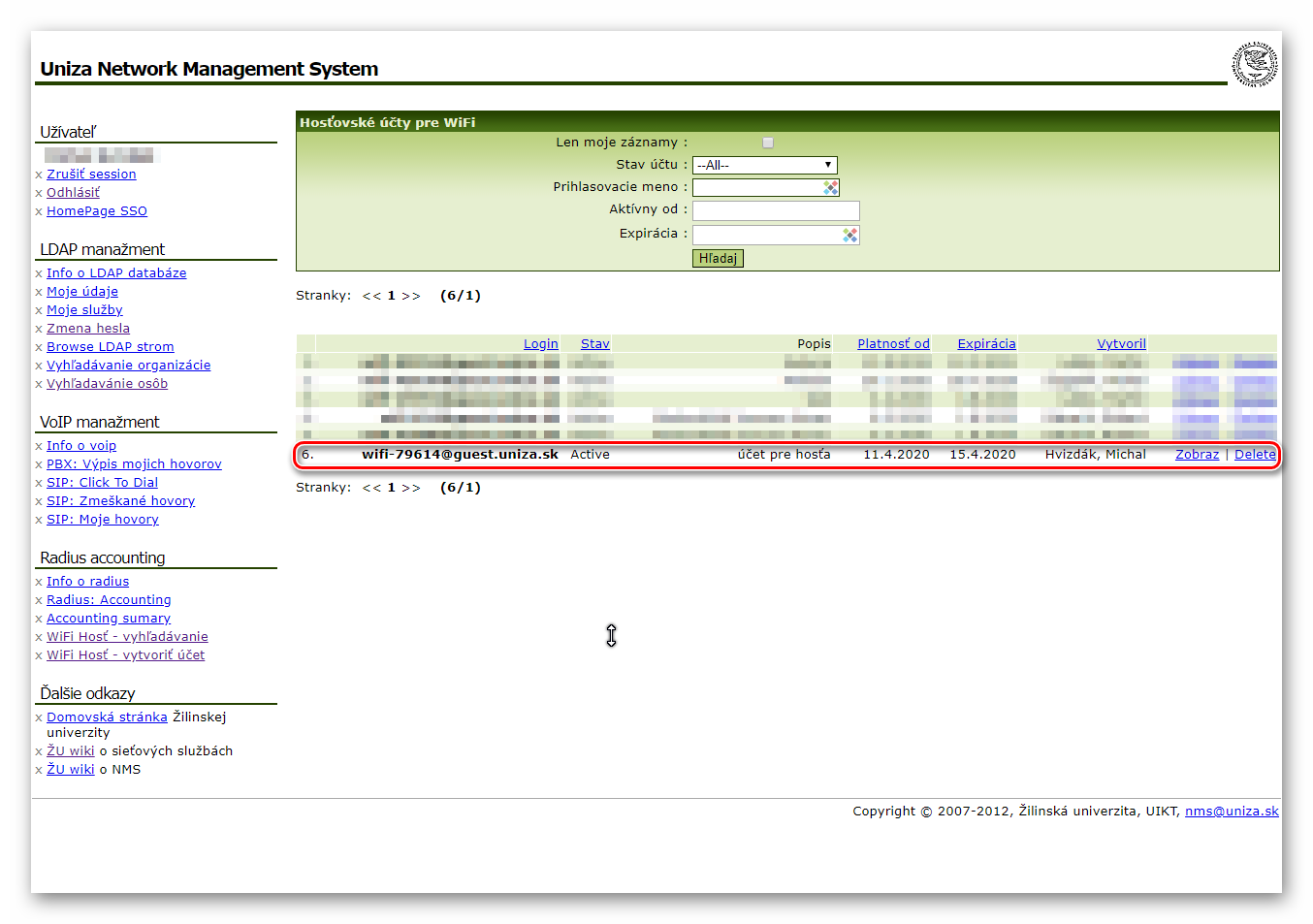
Task: Open the Prihlasovacie meno field picker icon
Action: [831, 188]
